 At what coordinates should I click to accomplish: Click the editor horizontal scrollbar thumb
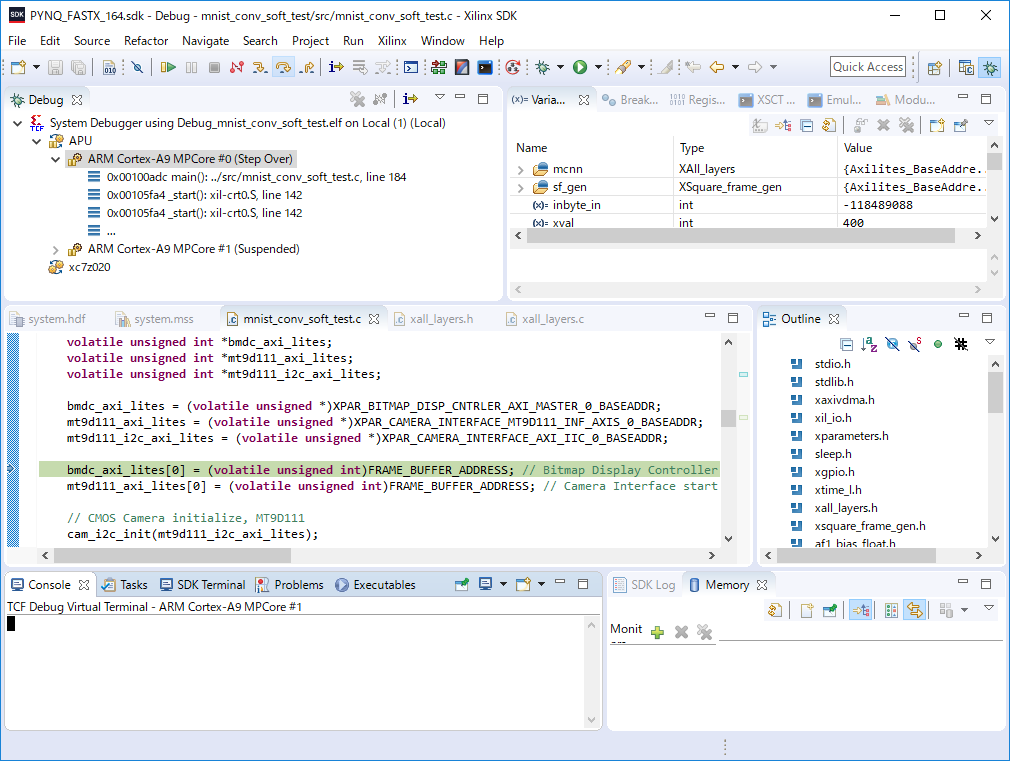click(173, 555)
